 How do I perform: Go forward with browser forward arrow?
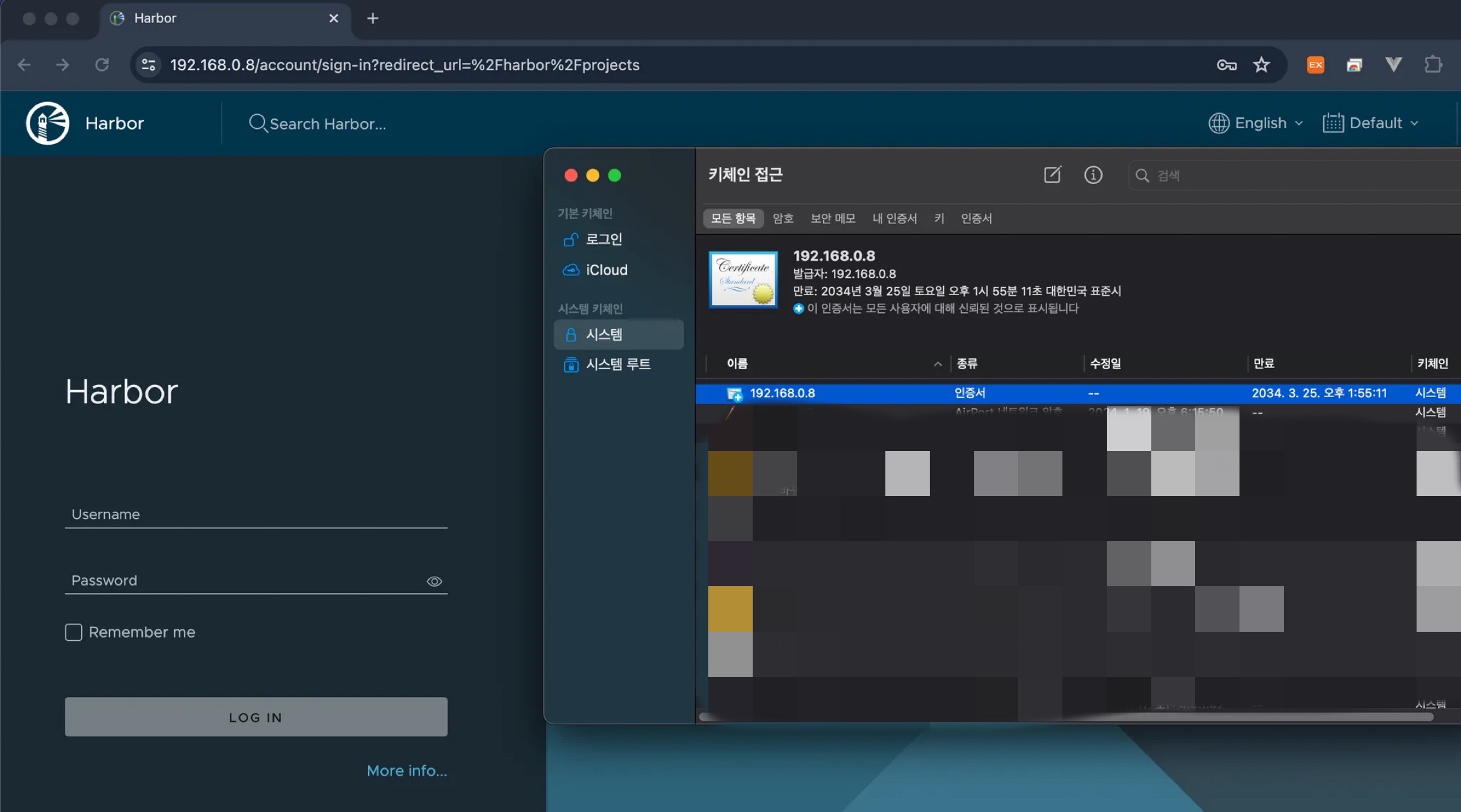point(62,65)
